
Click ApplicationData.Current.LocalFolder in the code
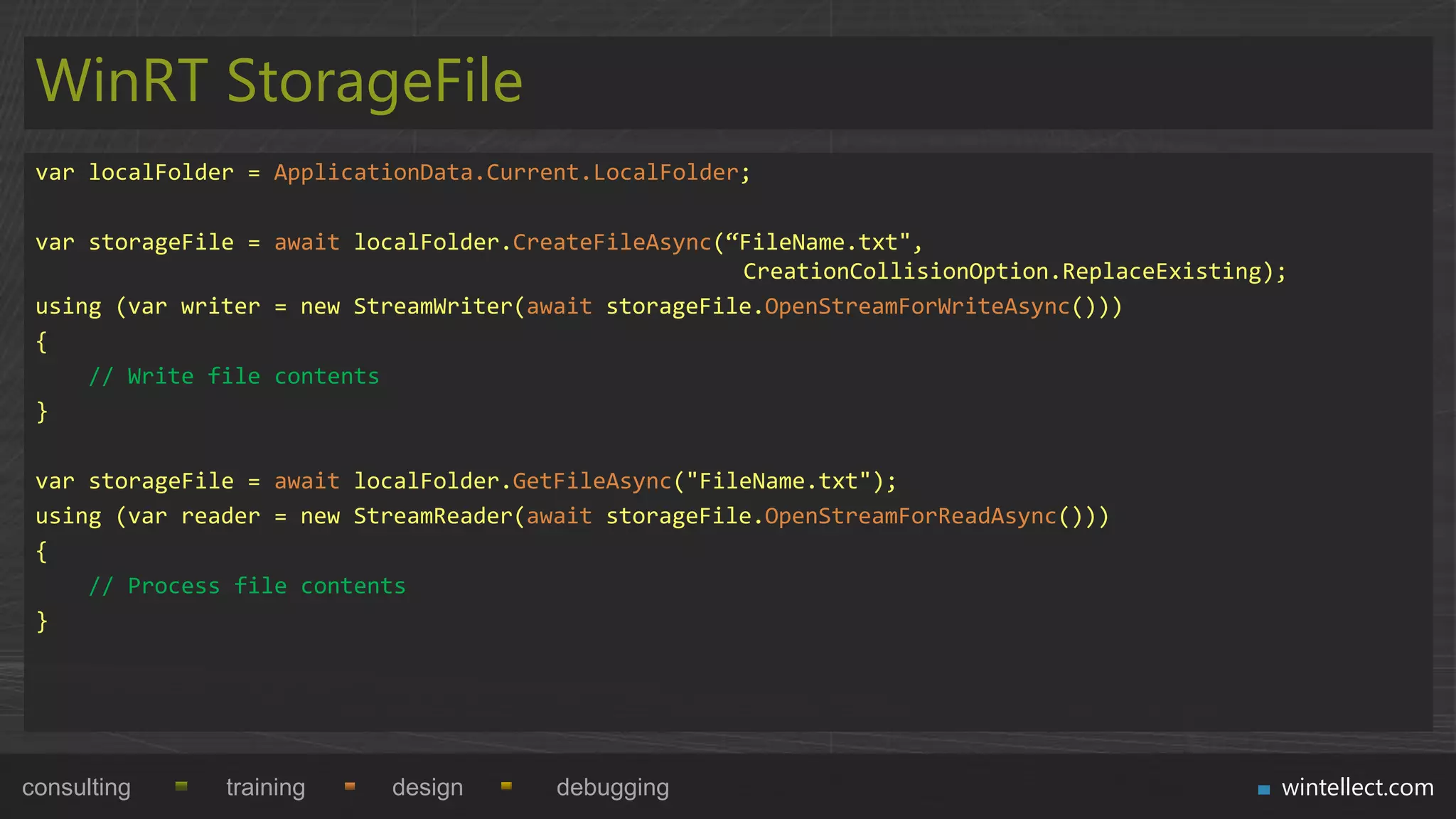(506, 173)
